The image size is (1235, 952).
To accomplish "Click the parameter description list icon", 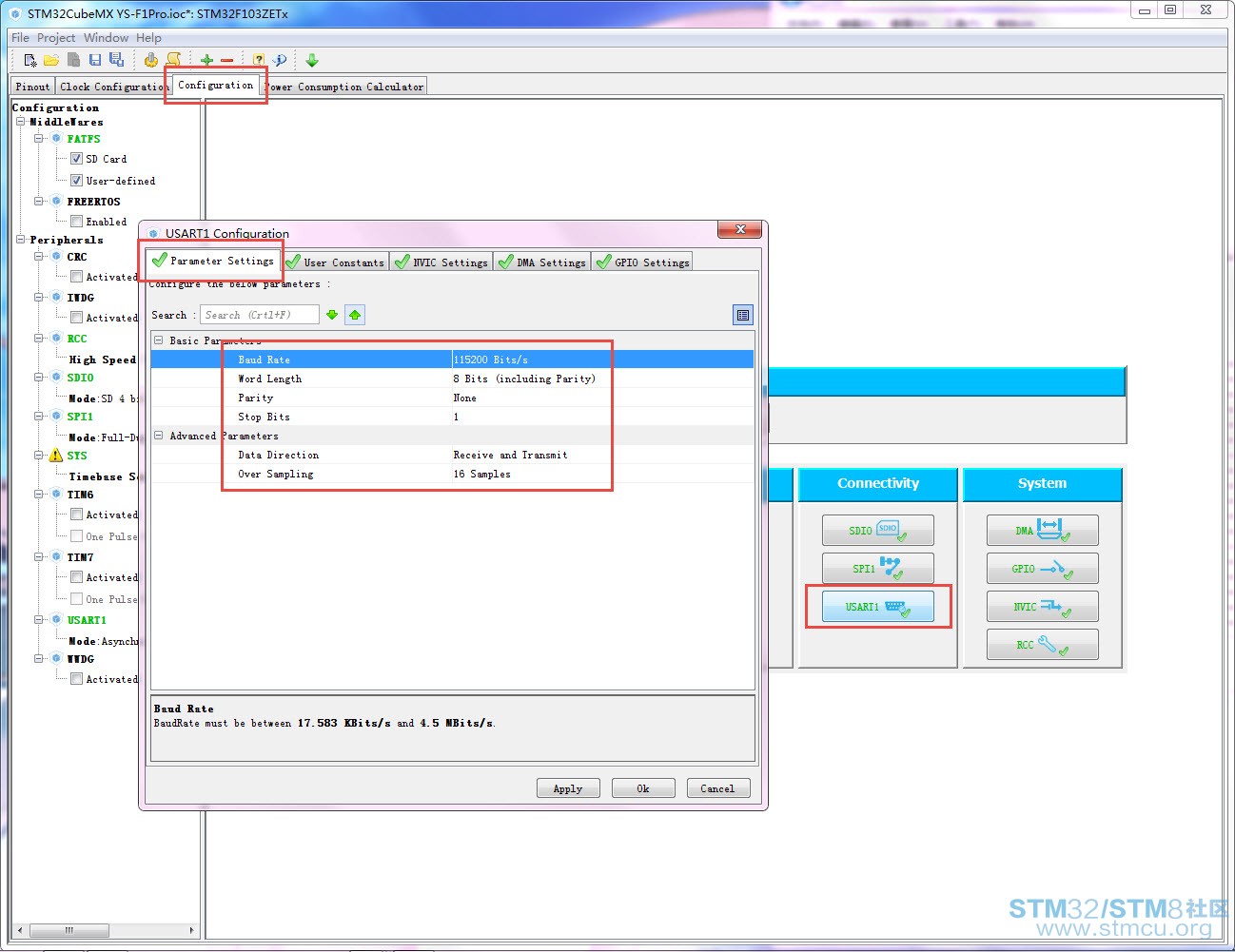I will tap(743, 315).
